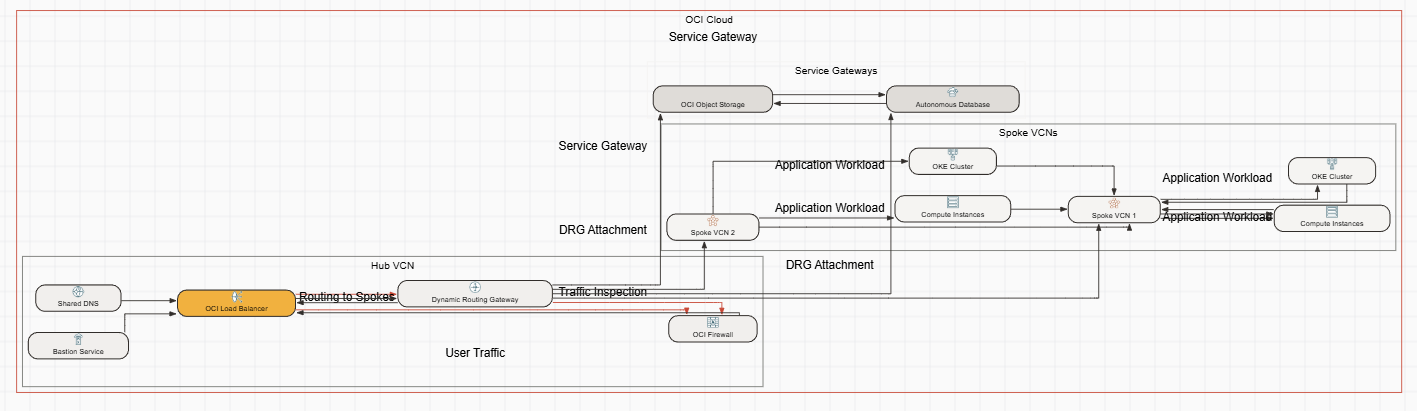Click the 'Spoke VCNs' group title
1417x411 pixels.
pyautogui.click(x=1028, y=132)
